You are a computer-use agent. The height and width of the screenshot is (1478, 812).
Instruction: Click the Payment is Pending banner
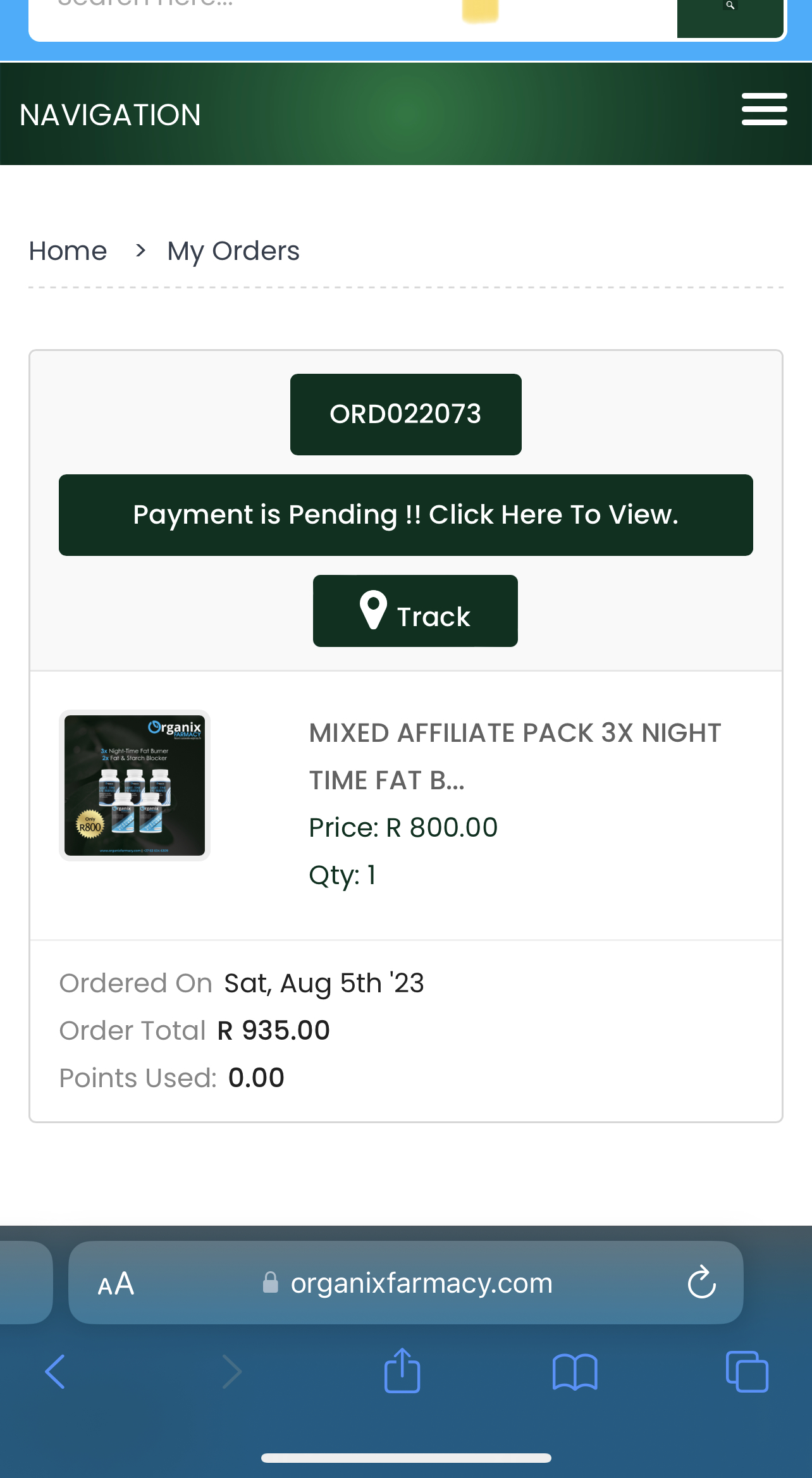406,515
